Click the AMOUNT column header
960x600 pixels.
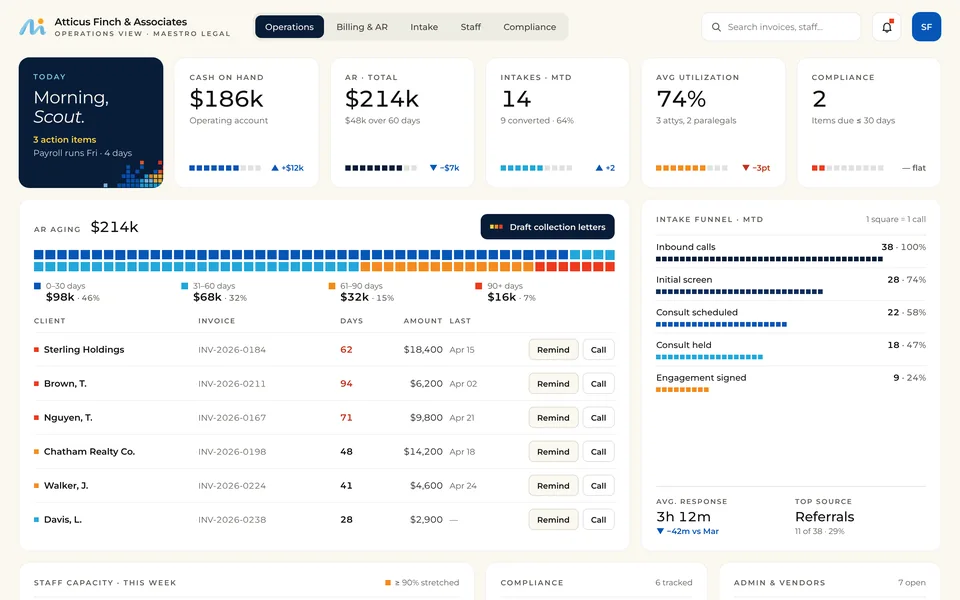click(x=423, y=321)
